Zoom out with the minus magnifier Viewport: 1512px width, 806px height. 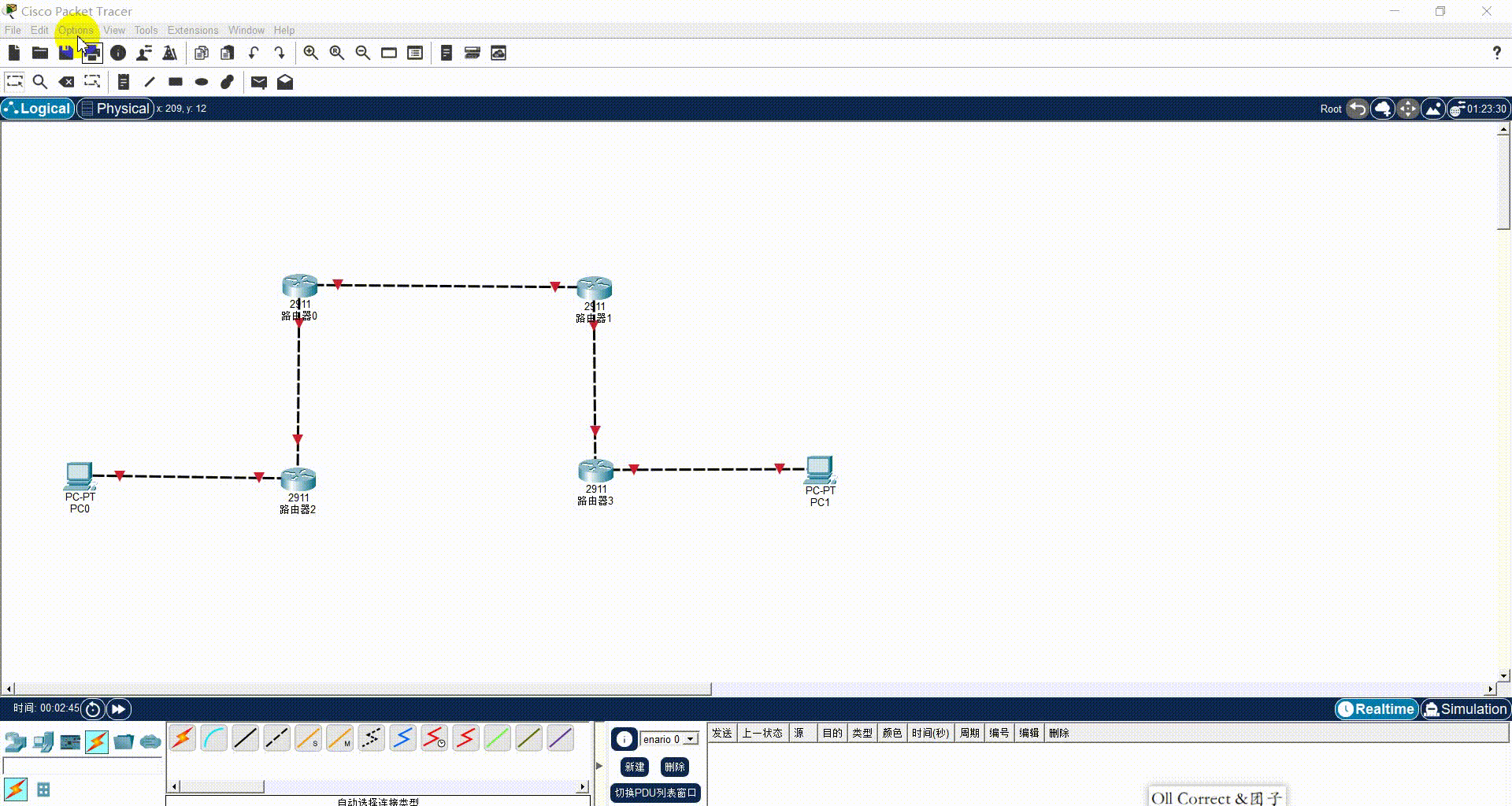click(363, 53)
